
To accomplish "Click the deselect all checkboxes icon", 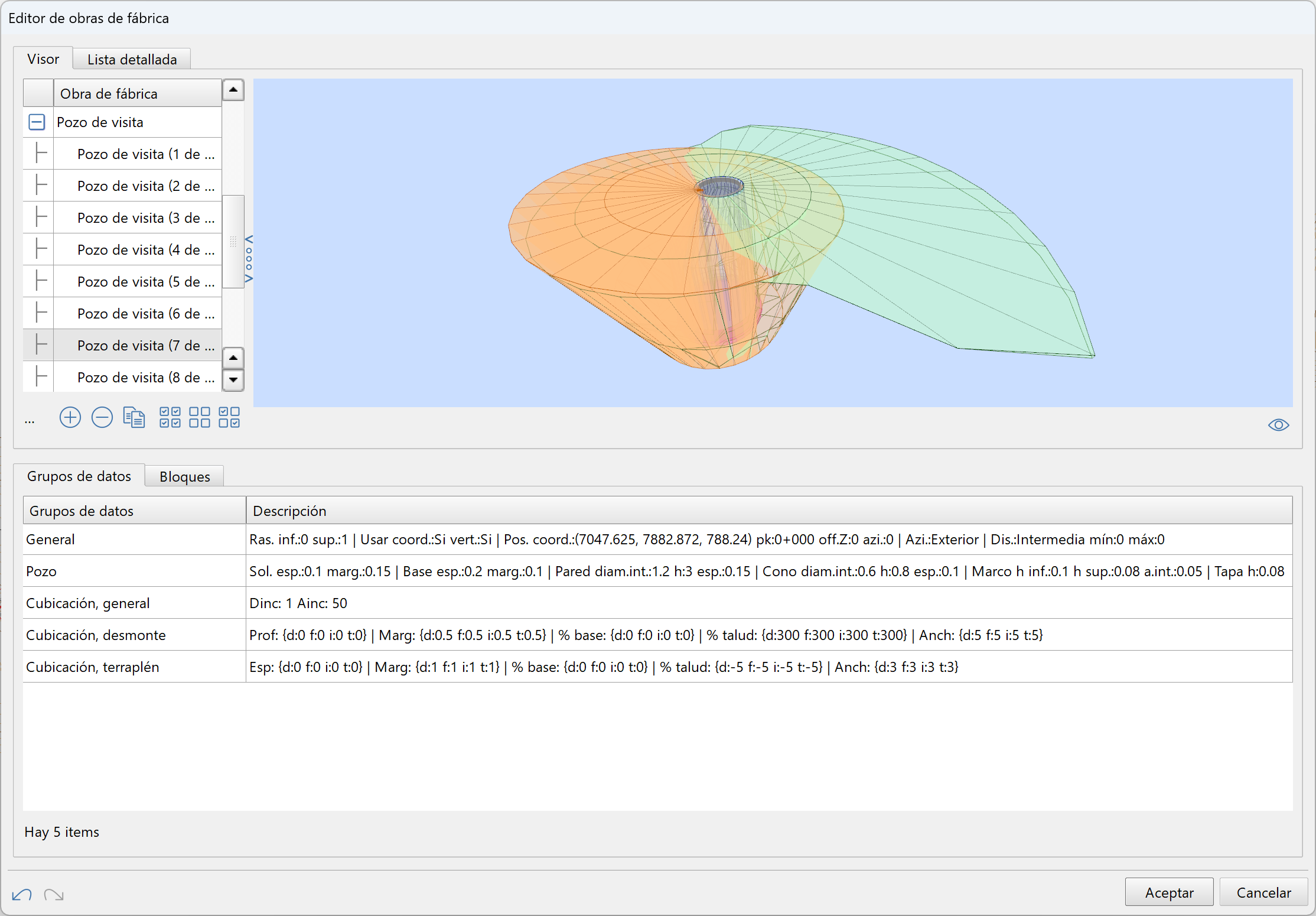I will [200, 418].
